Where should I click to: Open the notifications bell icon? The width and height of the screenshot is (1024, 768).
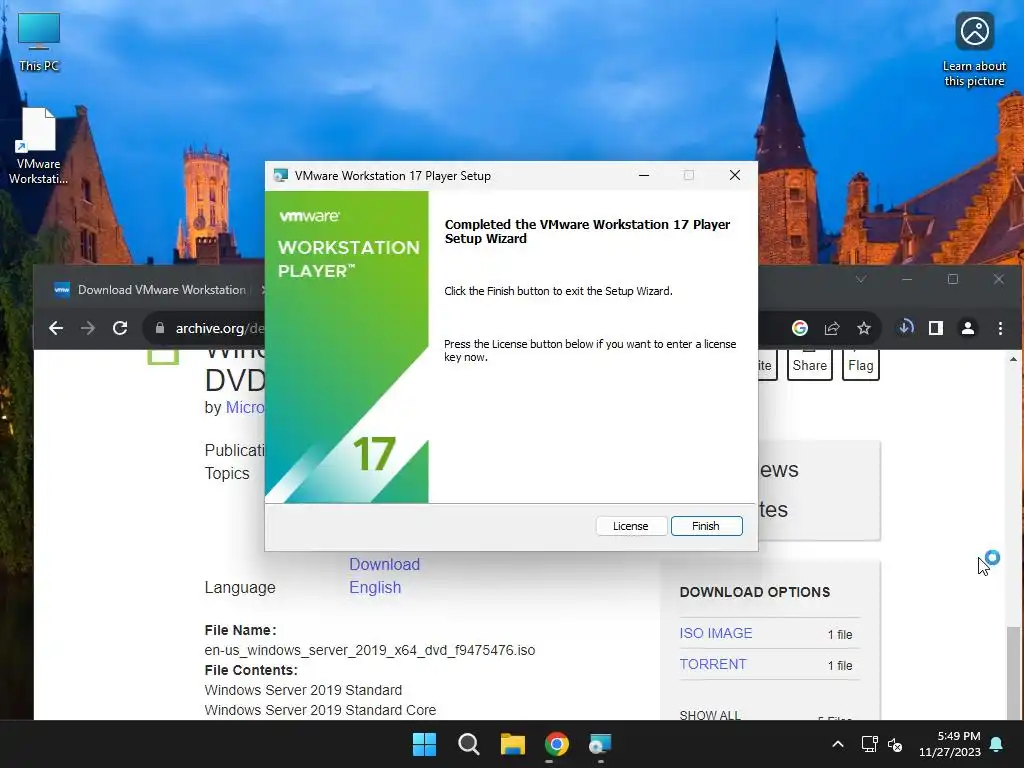click(x=997, y=744)
